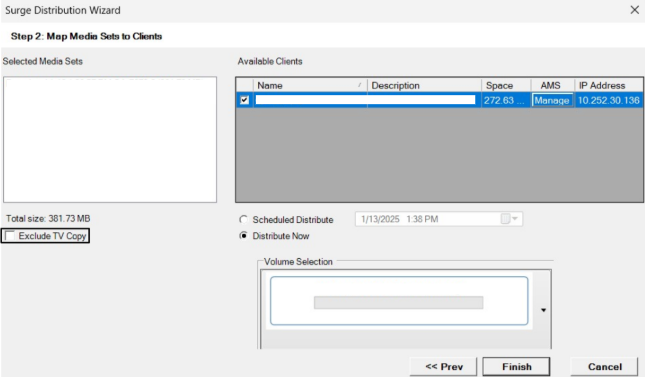646x377 pixels.
Task: Click the Selected Media Sets list box
Action: click(x=110, y=139)
